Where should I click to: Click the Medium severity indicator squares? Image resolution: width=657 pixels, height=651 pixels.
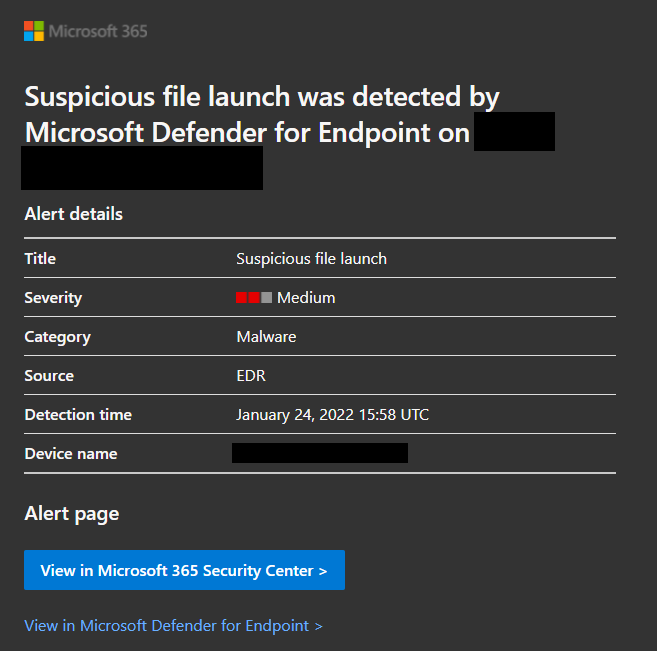click(254, 297)
